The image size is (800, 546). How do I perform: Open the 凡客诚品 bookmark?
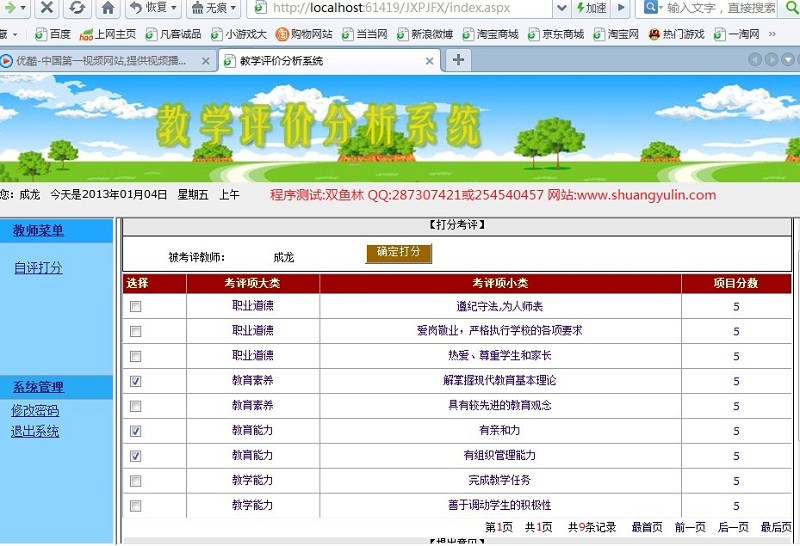[173, 34]
